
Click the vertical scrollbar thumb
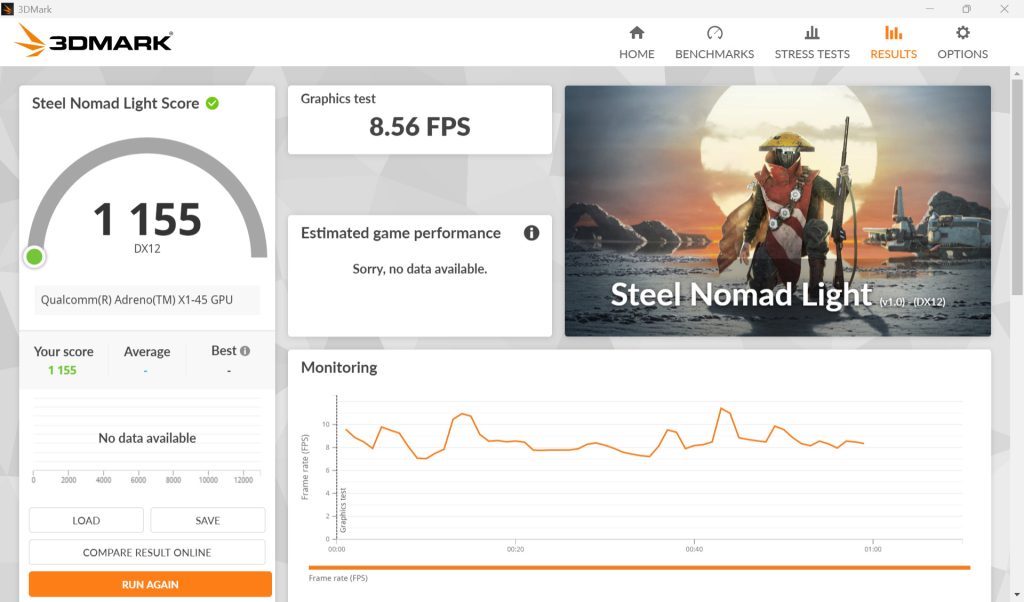click(x=1017, y=186)
